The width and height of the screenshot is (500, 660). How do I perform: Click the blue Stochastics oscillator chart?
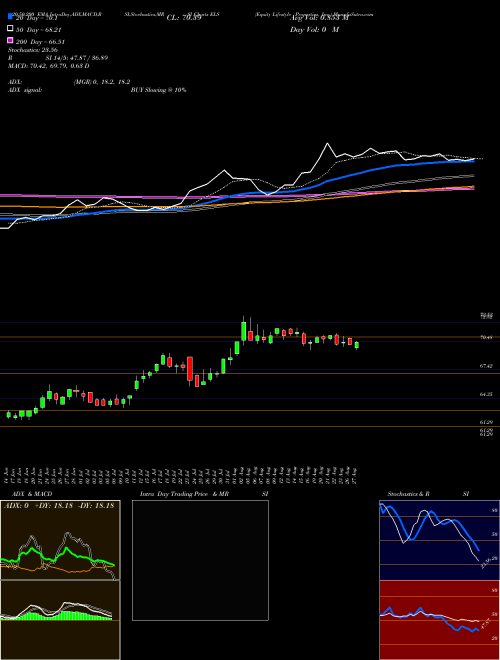click(x=439, y=540)
